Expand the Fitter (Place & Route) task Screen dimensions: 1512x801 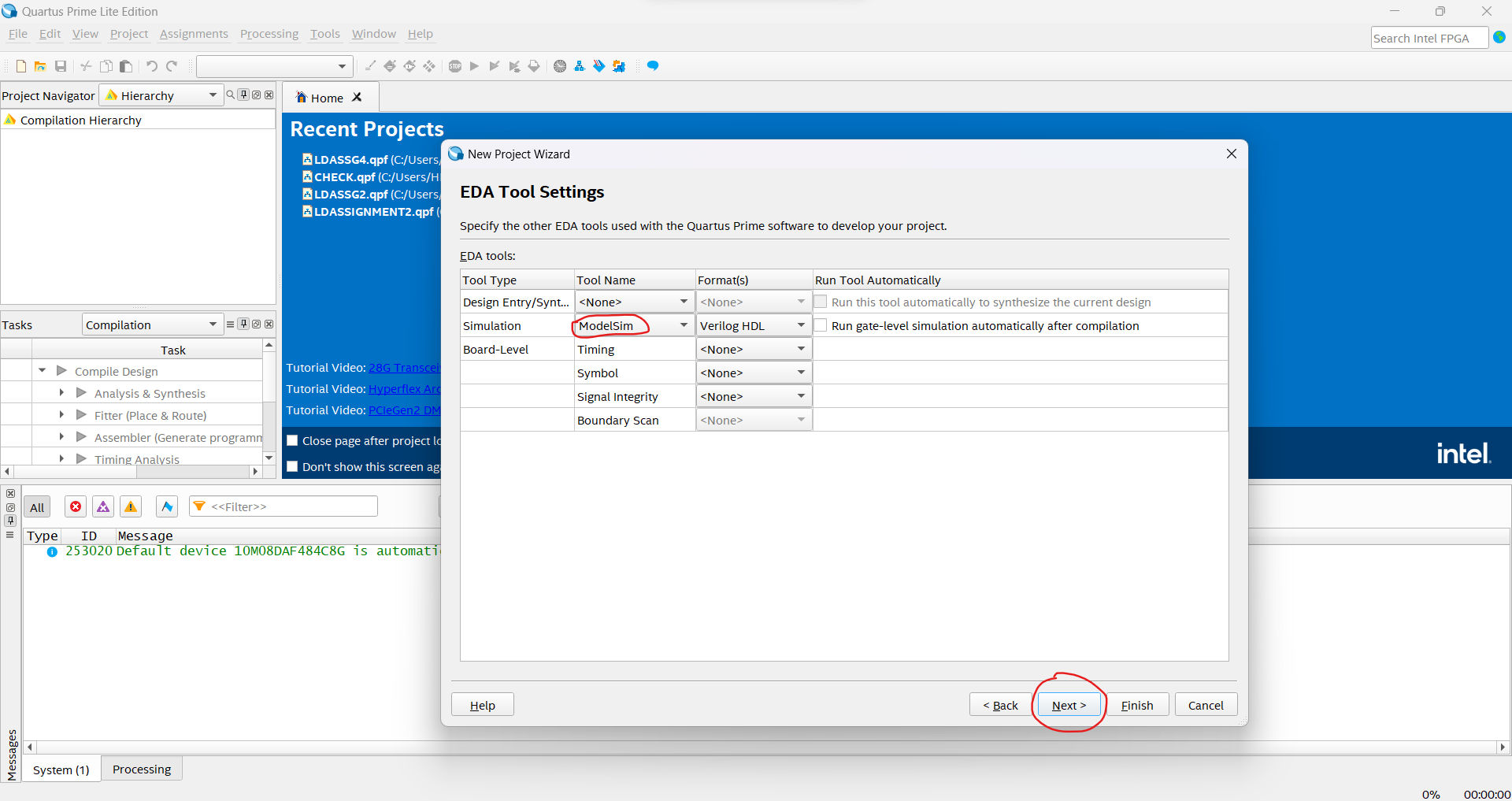61,414
